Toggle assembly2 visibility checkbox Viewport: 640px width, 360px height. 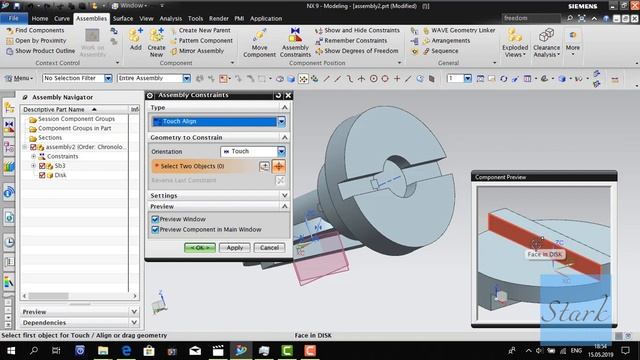point(33,147)
